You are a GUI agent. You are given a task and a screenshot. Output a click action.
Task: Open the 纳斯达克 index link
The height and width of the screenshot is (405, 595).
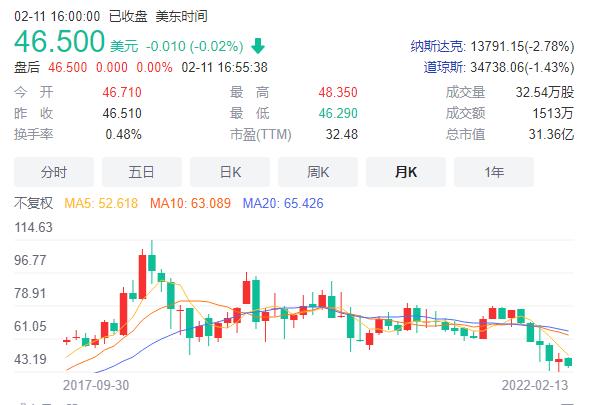coord(438,46)
